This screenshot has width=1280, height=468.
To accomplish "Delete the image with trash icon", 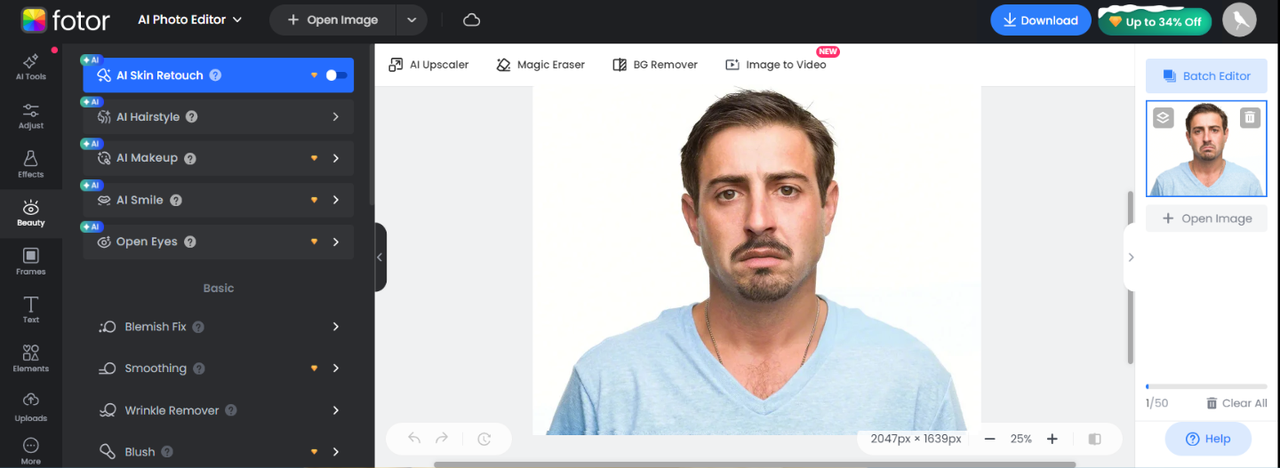I will pyautogui.click(x=1250, y=117).
